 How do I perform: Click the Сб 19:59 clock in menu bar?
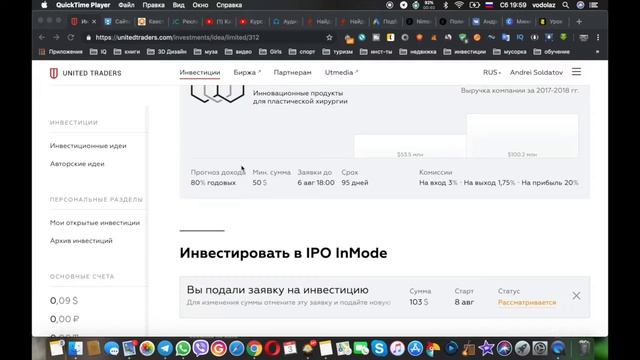click(x=513, y=5)
